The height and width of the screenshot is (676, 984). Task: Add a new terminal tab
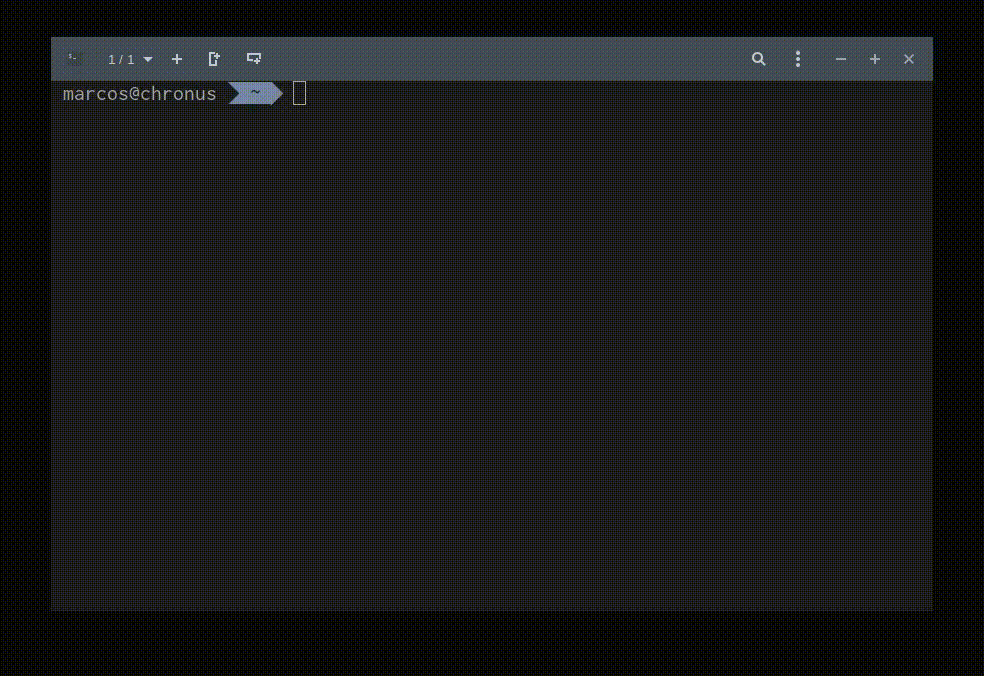coord(177,59)
